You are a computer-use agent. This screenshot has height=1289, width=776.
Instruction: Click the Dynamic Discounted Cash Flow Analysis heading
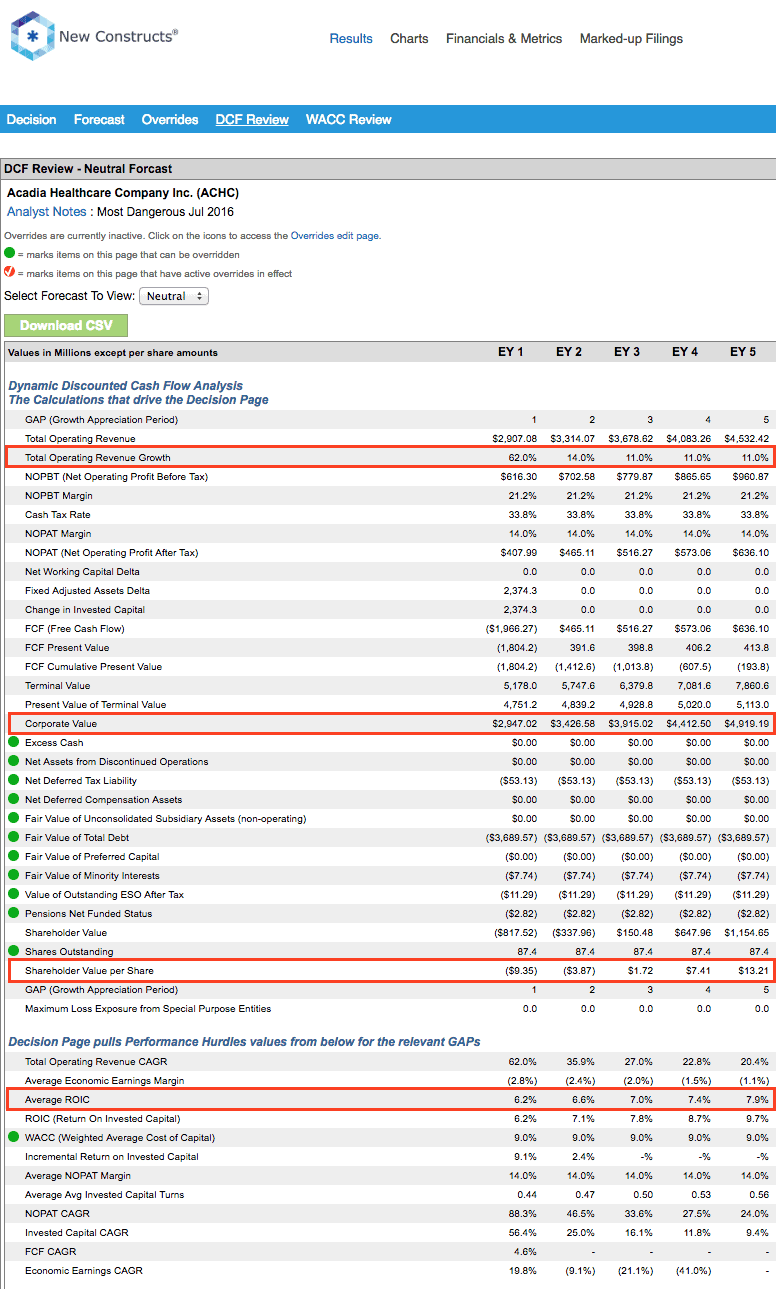126,385
